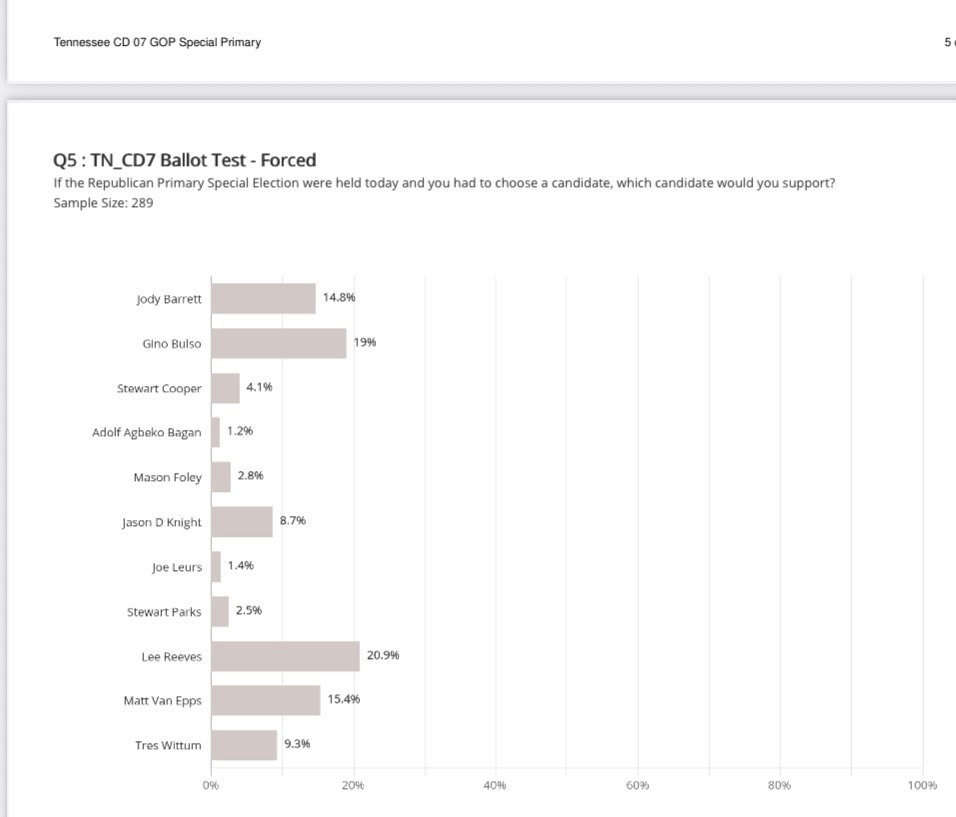The height and width of the screenshot is (817, 956).
Task: Click the 19% value label
Action: pyautogui.click(x=365, y=342)
